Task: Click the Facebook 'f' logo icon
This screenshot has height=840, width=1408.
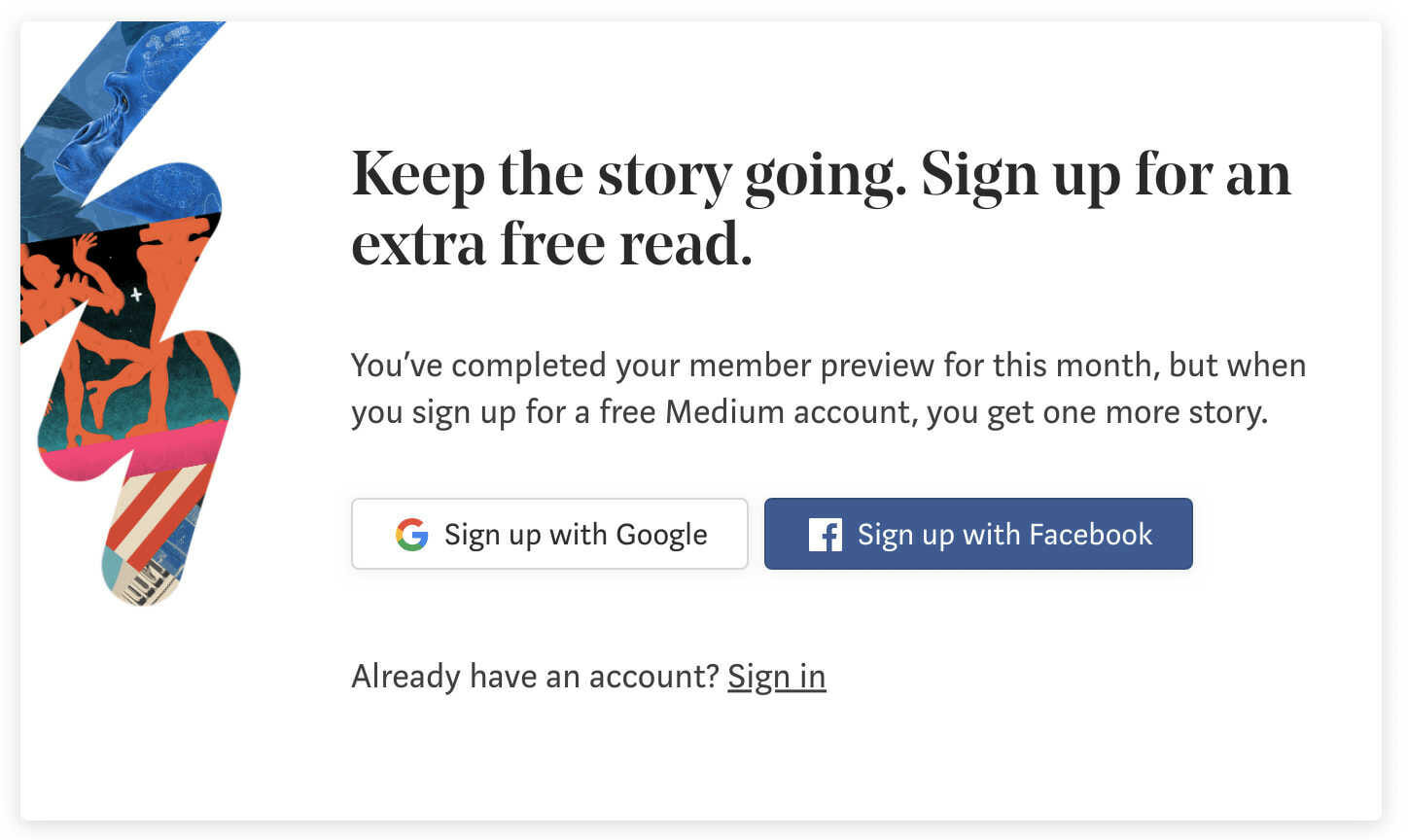Action: [825, 535]
